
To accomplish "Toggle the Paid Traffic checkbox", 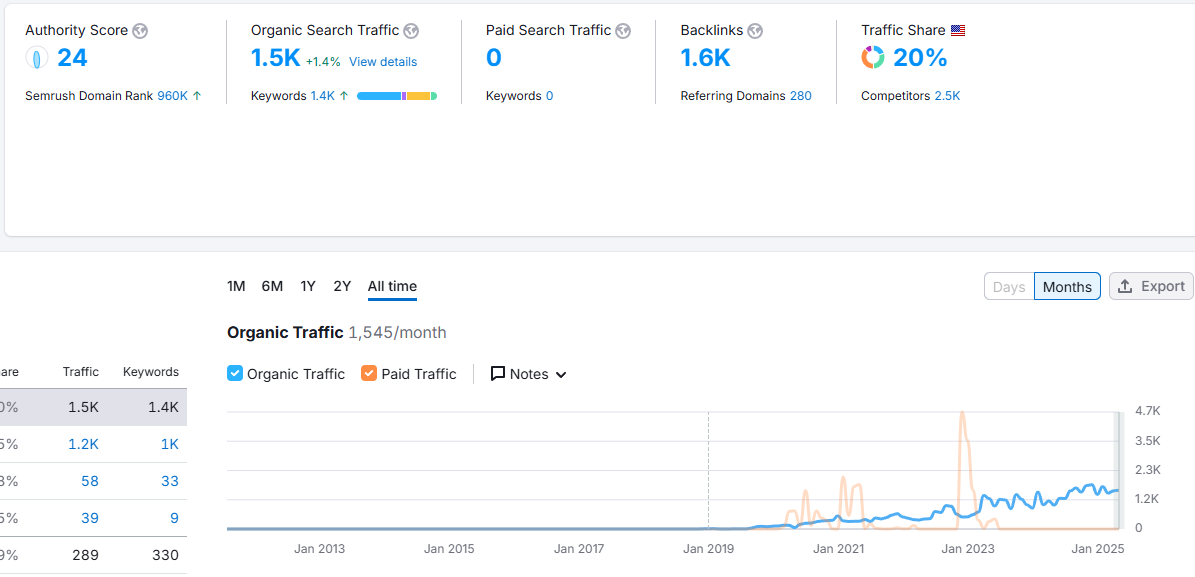I will coord(369,374).
